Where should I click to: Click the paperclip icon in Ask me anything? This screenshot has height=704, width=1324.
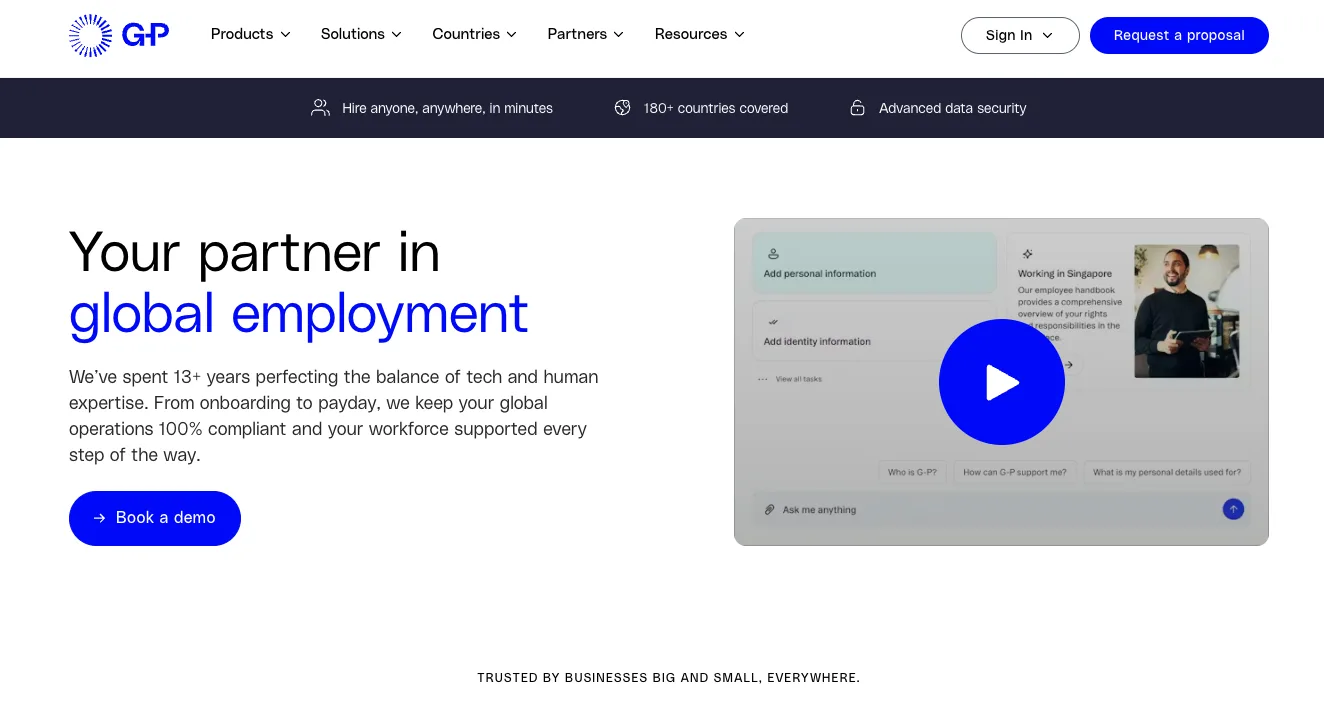click(769, 510)
